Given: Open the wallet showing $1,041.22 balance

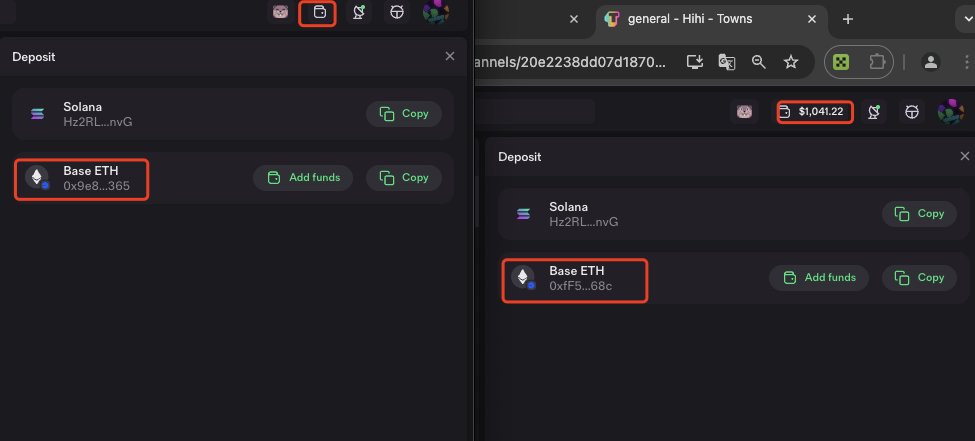Looking at the screenshot, I should [815, 111].
